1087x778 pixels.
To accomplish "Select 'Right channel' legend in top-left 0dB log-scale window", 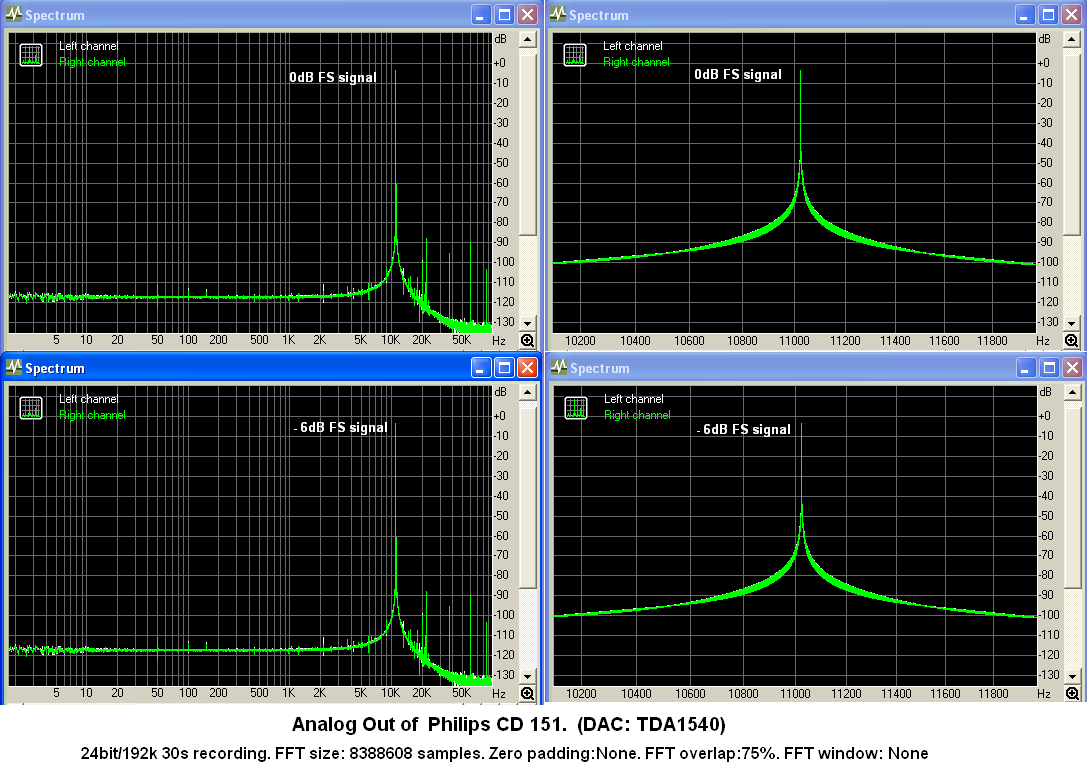I will 92,62.
